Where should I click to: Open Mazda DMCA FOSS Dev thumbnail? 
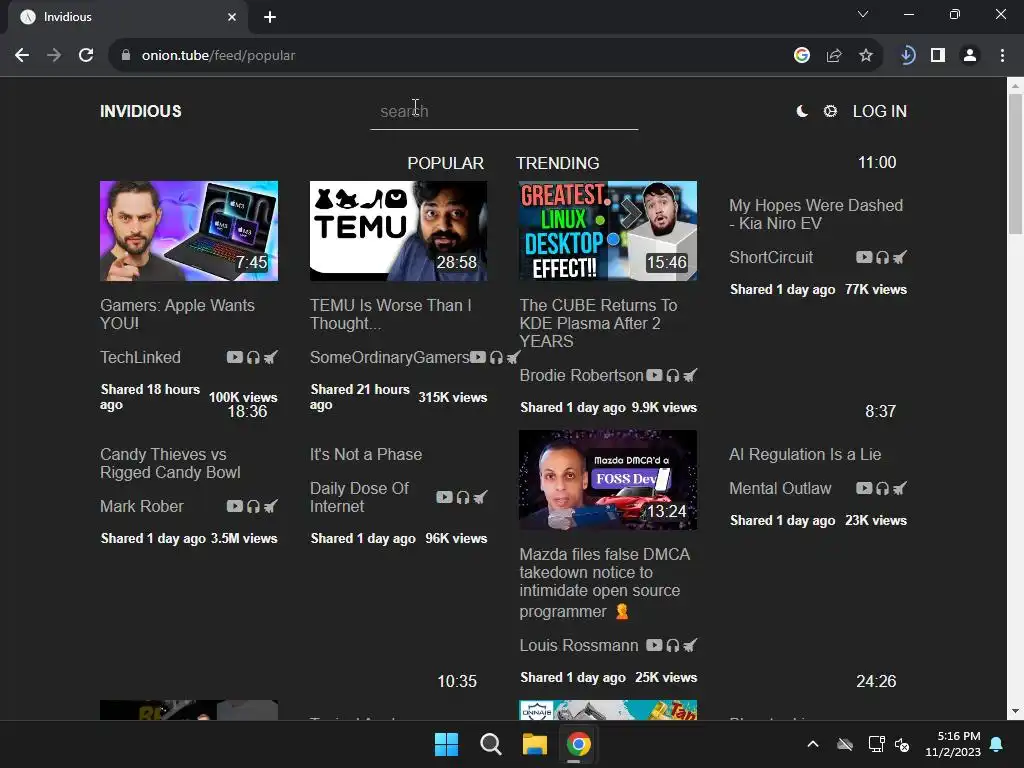608,480
